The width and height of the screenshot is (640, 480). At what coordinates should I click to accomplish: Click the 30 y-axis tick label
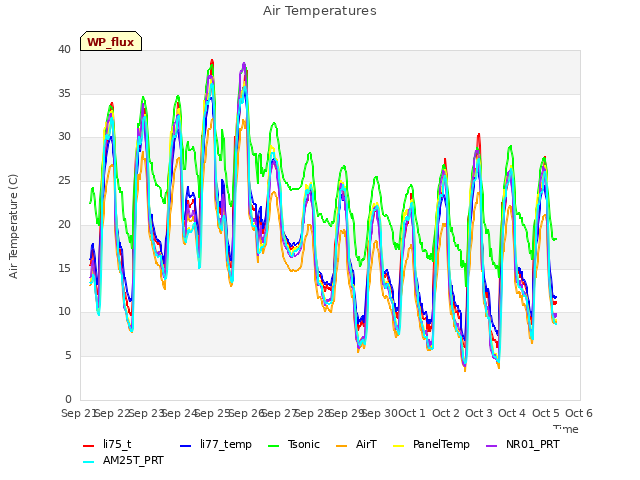tap(64, 137)
